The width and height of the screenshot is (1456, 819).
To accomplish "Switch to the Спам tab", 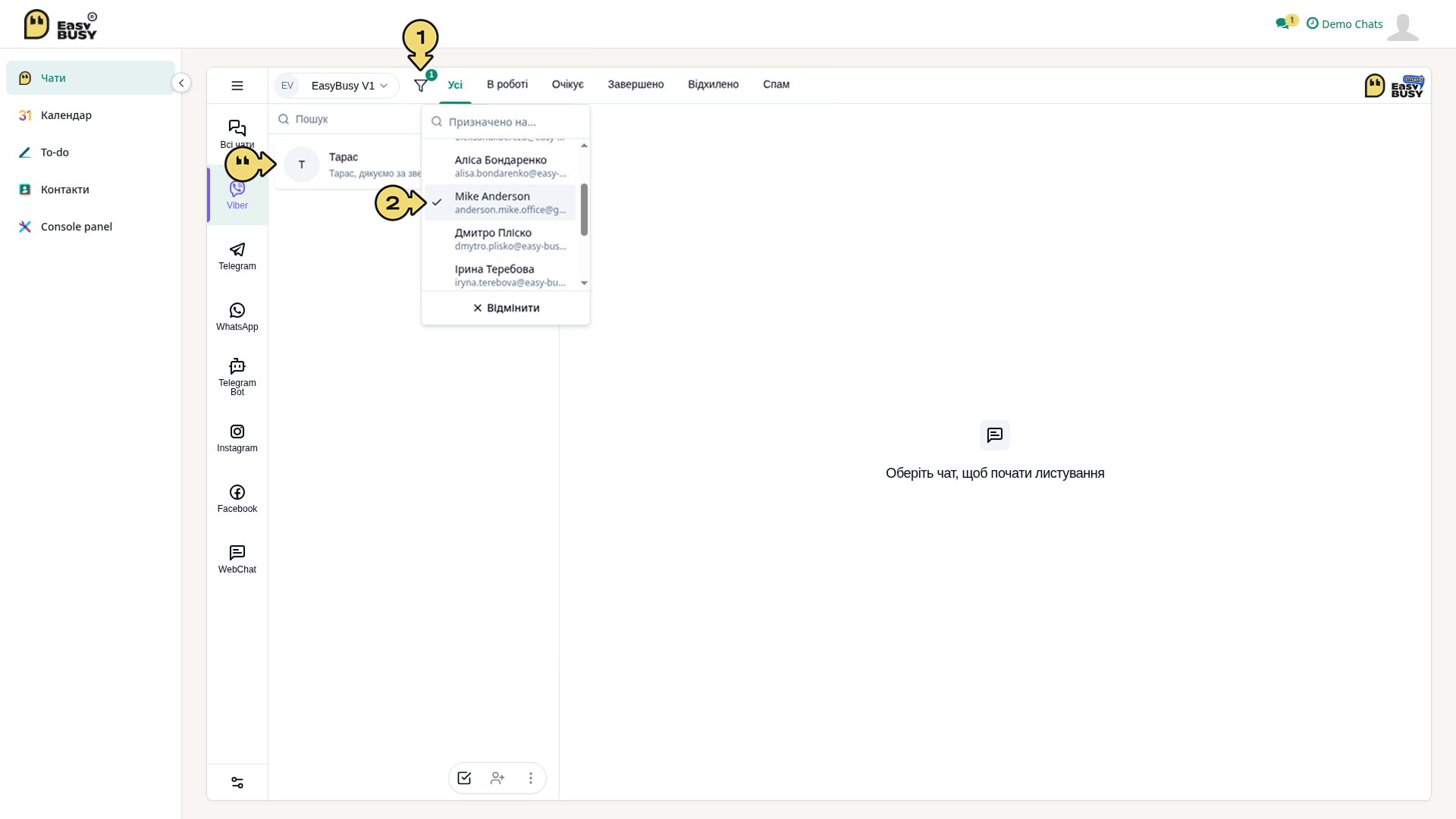I will pos(777,84).
